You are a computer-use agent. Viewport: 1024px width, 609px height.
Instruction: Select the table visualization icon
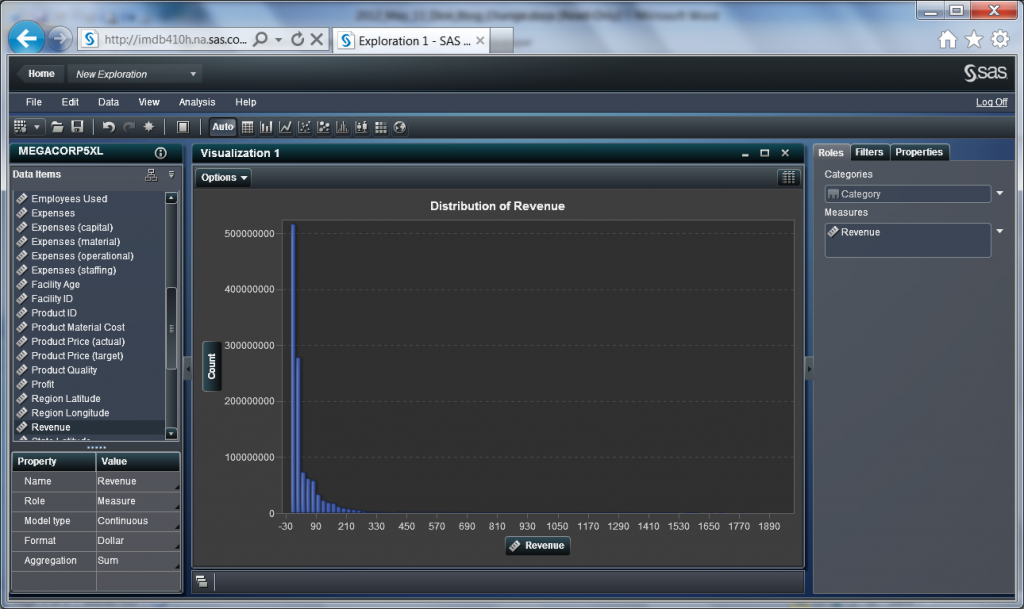pos(247,127)
